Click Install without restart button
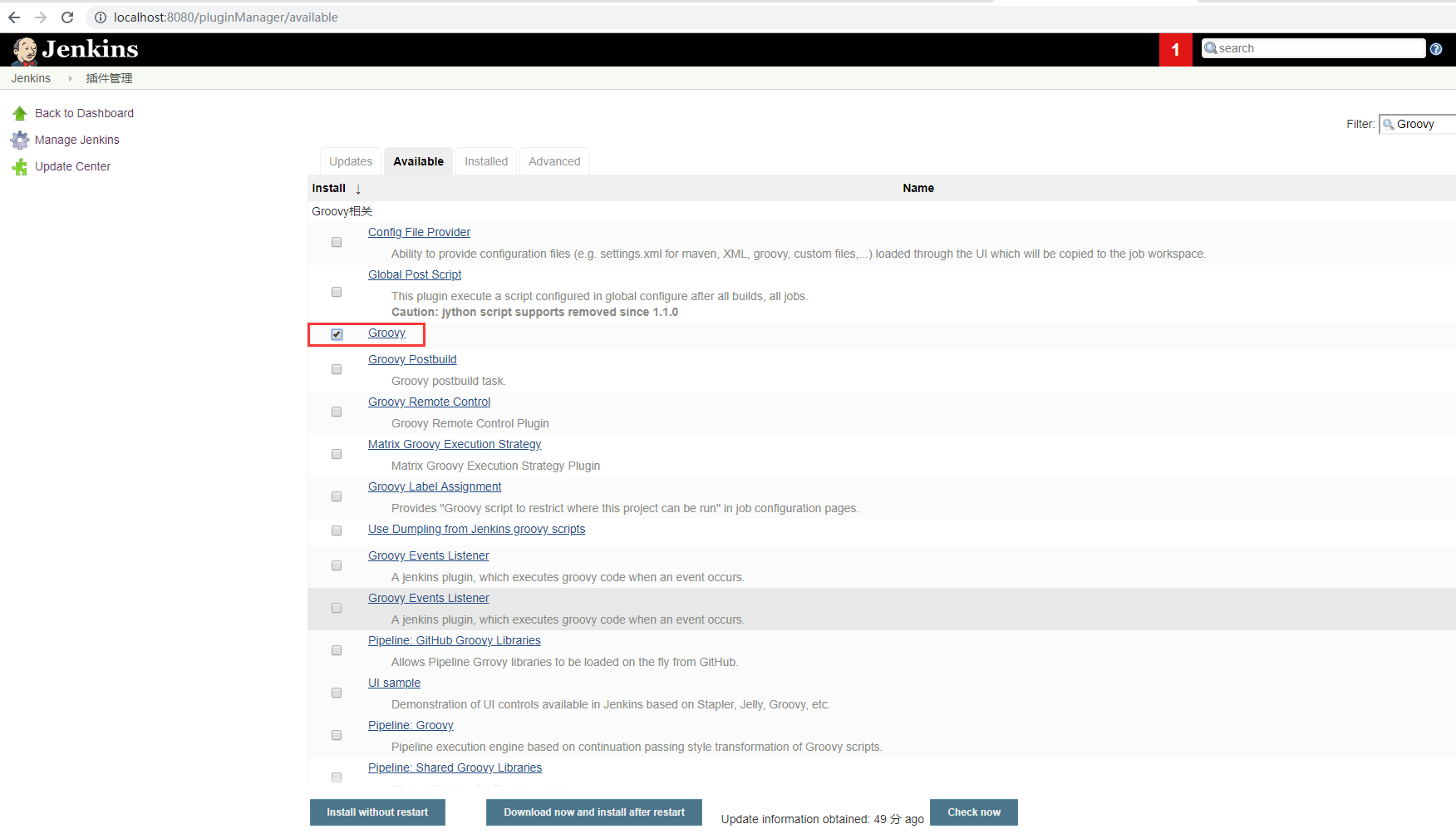This screenshot has height=834, width=1456. 377,812
